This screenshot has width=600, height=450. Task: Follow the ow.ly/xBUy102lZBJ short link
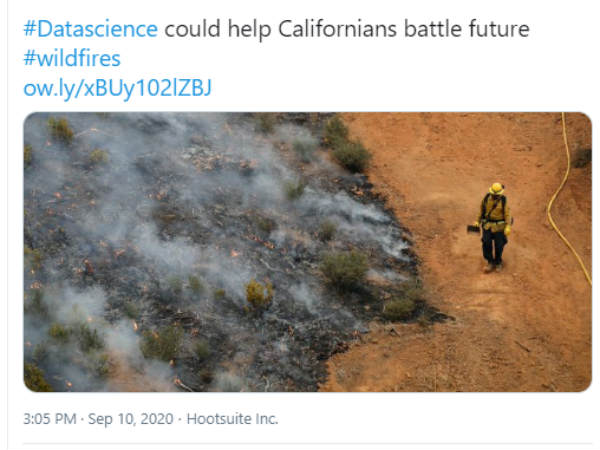coord(117,88)
